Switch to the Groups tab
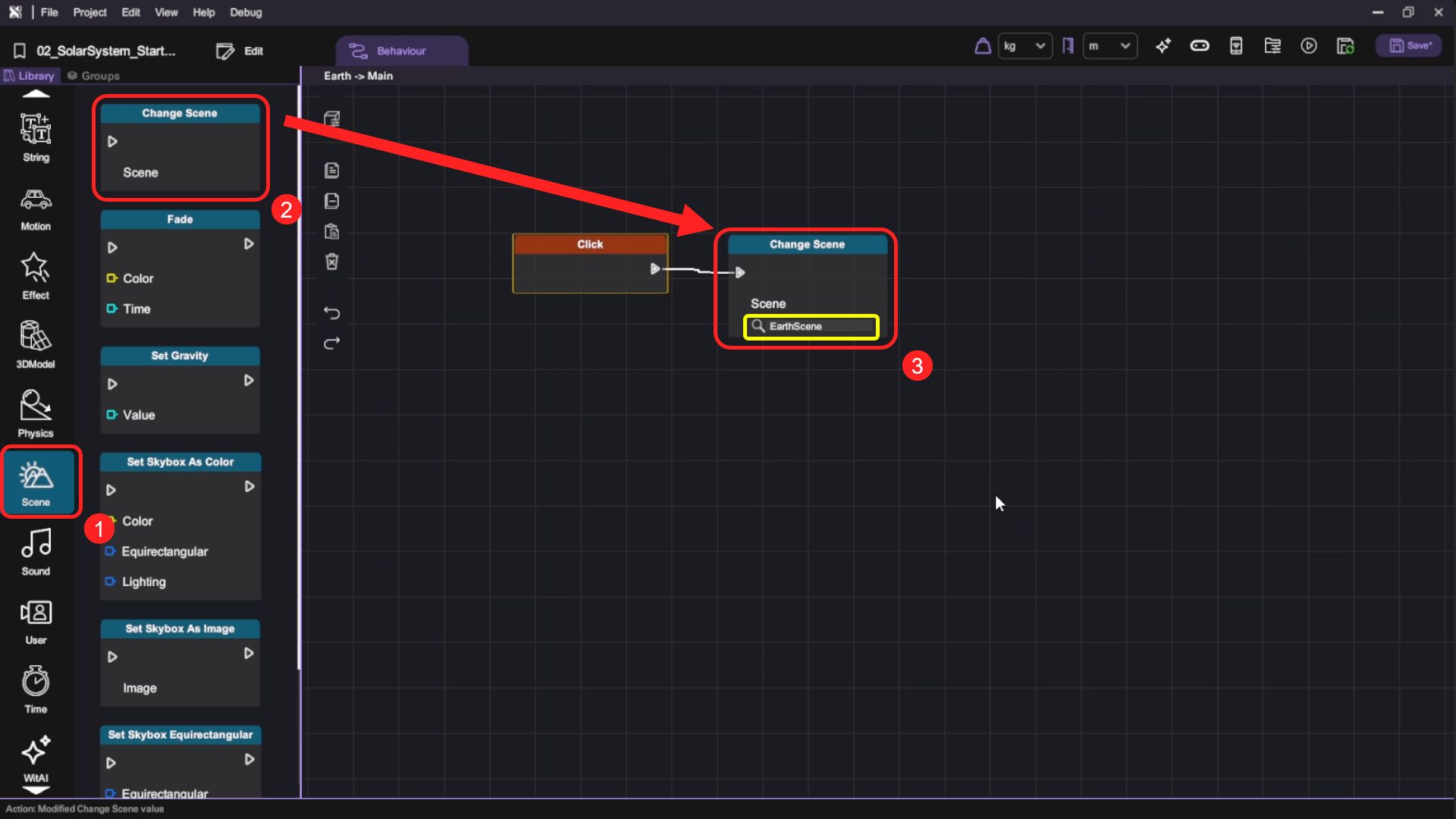1456x819 pixels. click(x=93, y=76)
